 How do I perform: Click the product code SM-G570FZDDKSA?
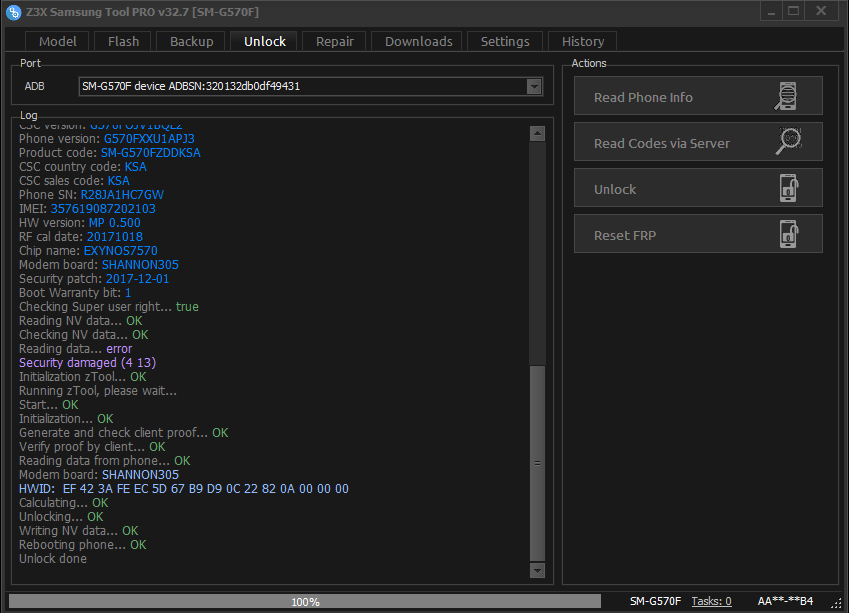(151, 153)
